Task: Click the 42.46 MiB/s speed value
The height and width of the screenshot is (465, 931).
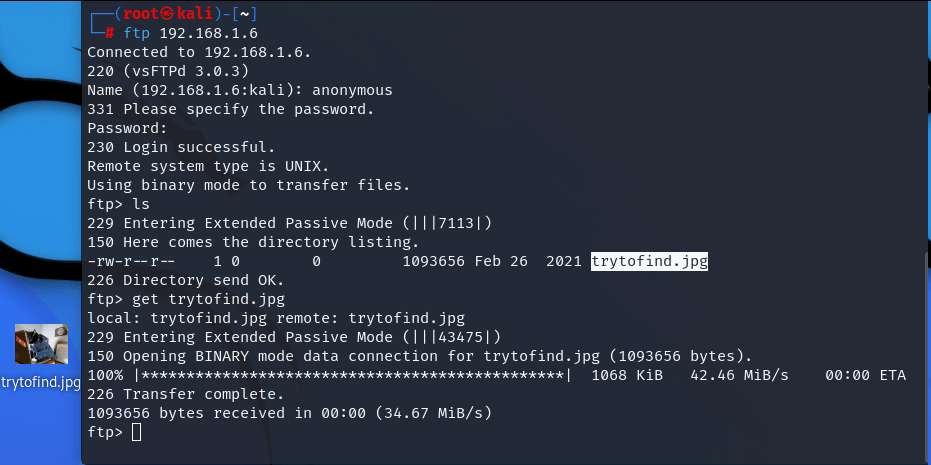Action: coord(739,375)
